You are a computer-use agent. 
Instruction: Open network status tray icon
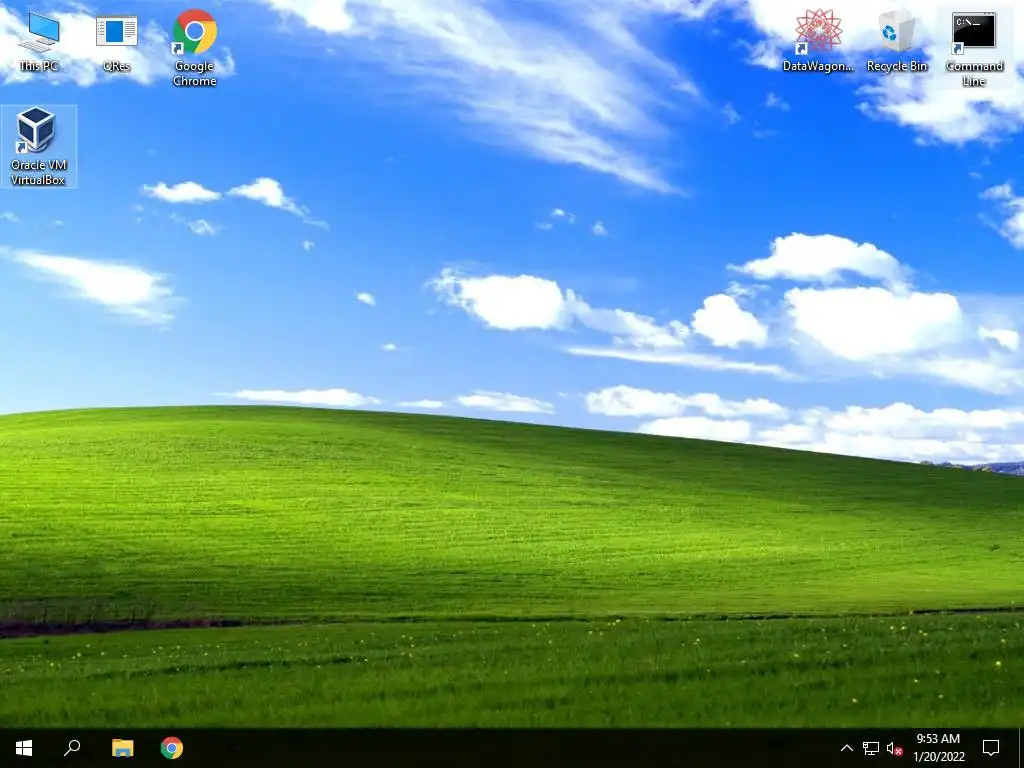[x=871, y=748]
